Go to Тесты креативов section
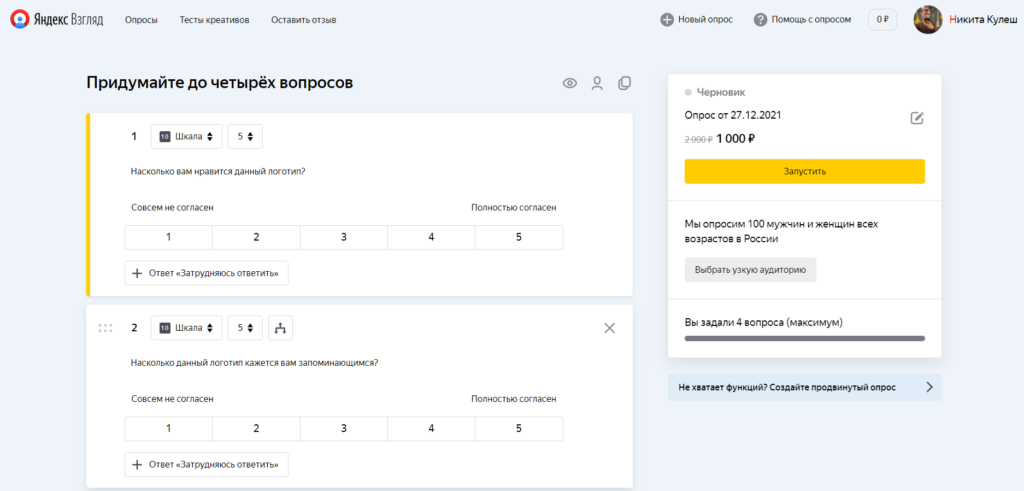Viewport: 1024px width, 491px height. (214, 20)
